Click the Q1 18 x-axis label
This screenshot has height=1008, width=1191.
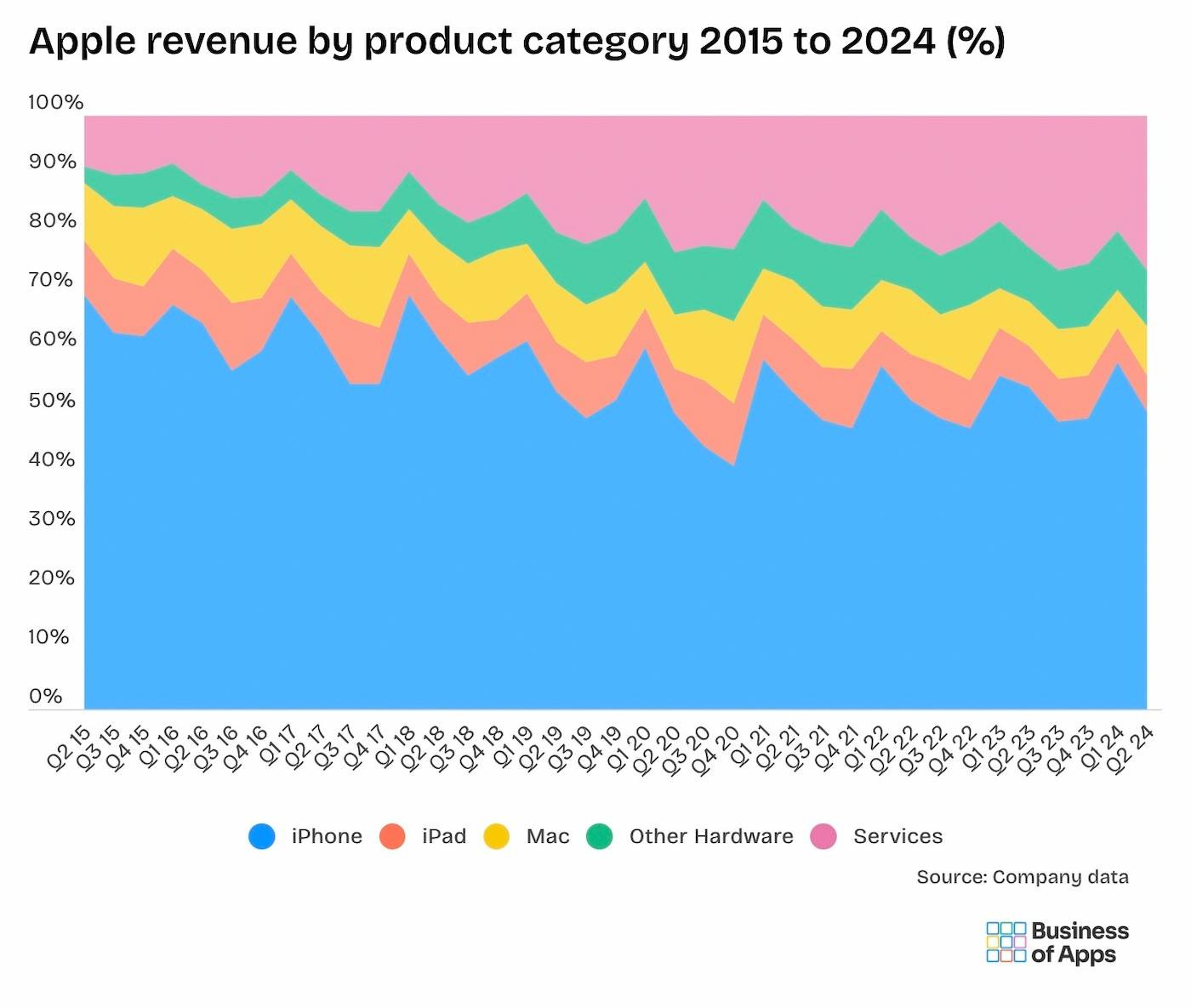click(395, 747)
